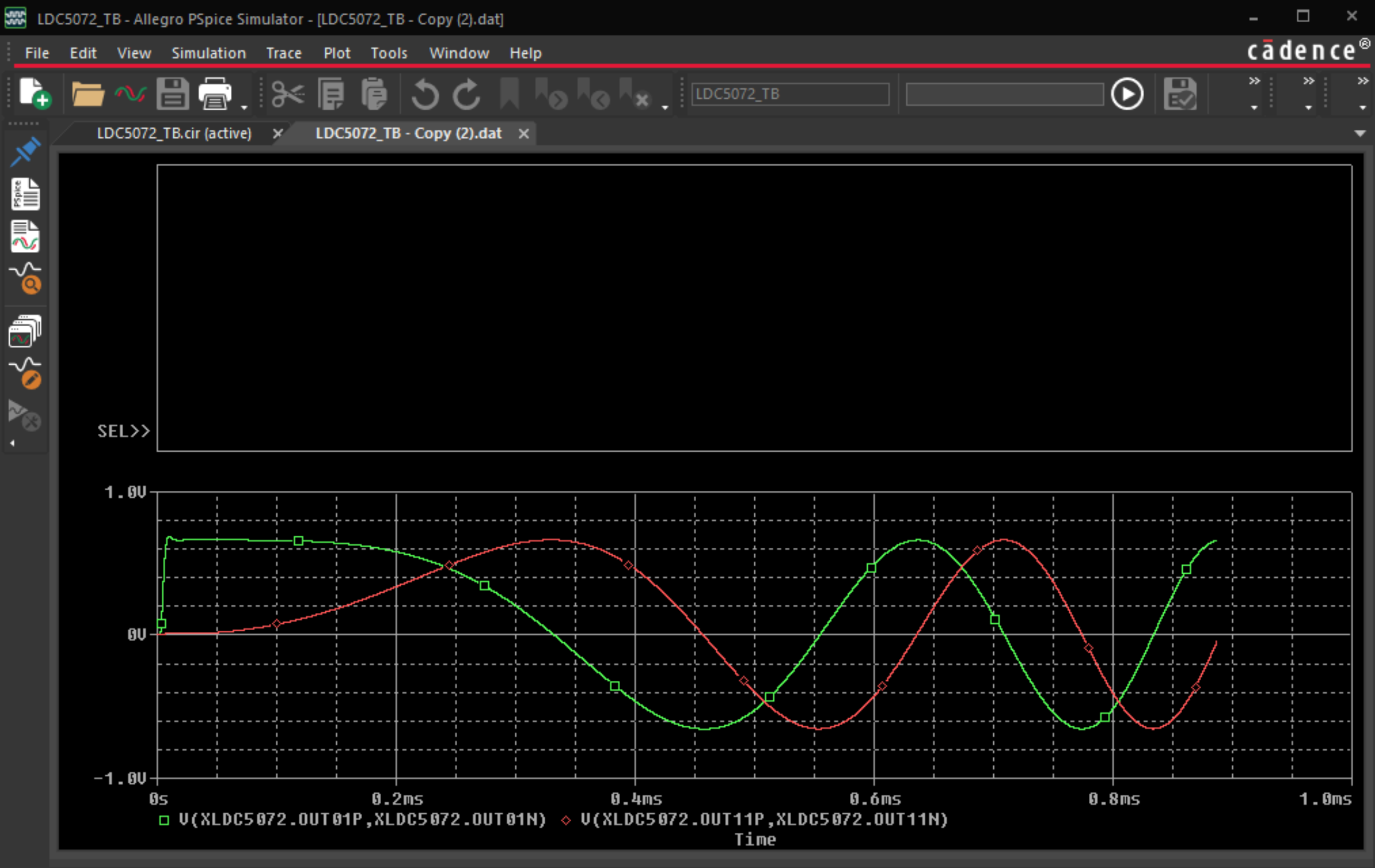Click the LDC5072_TB profile name field
Screen dimensions: 1375x868
coord(790,93)
